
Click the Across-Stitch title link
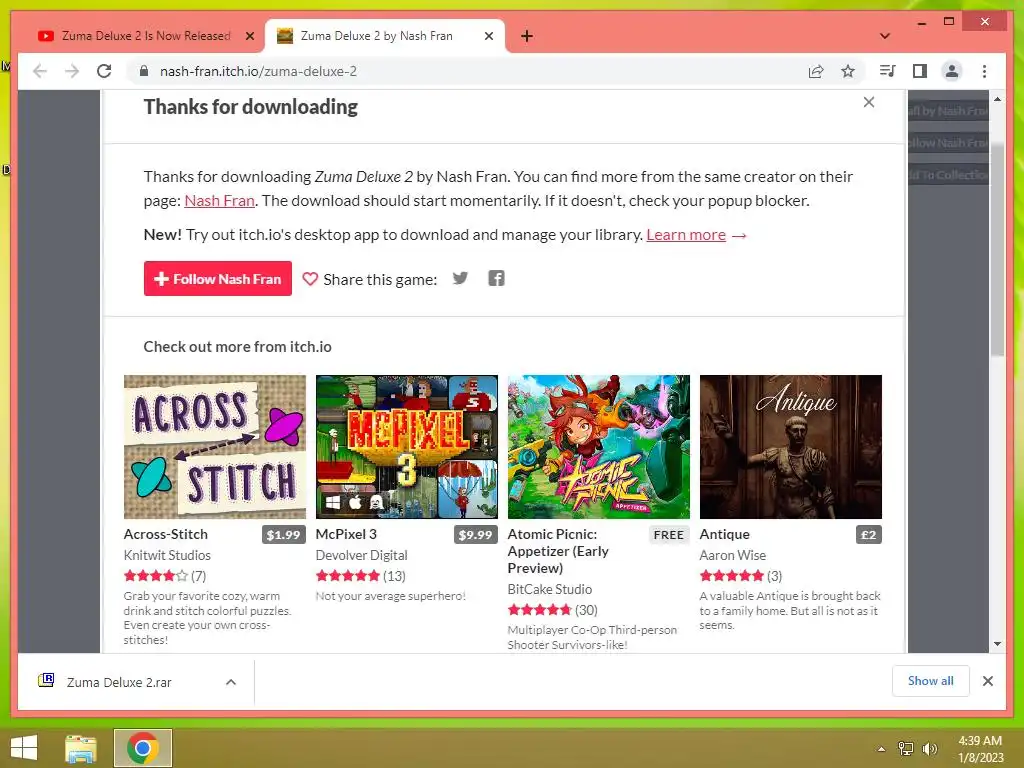[166, 534]
